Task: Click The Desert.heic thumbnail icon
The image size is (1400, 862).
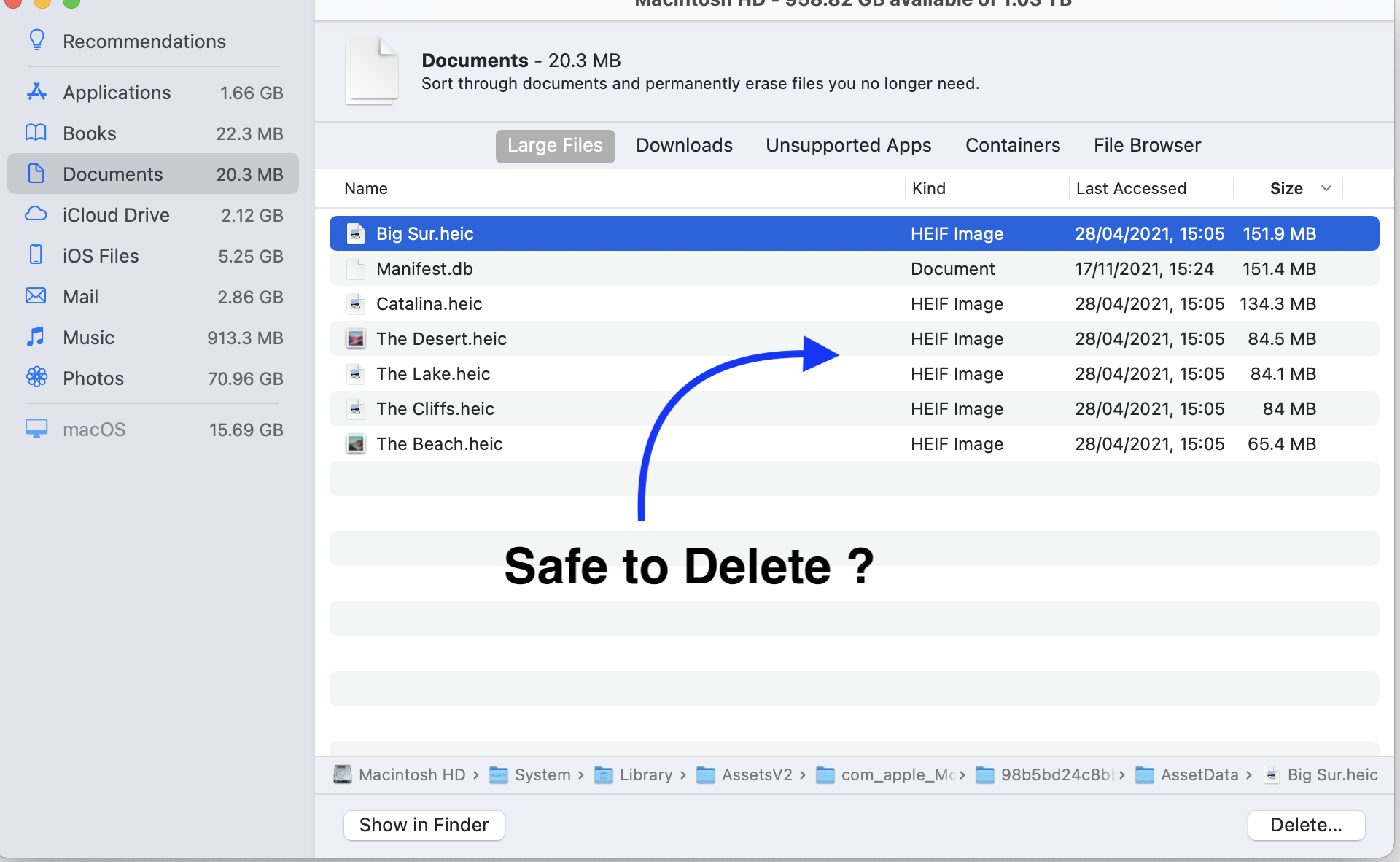Action: [x=356, y=339]
